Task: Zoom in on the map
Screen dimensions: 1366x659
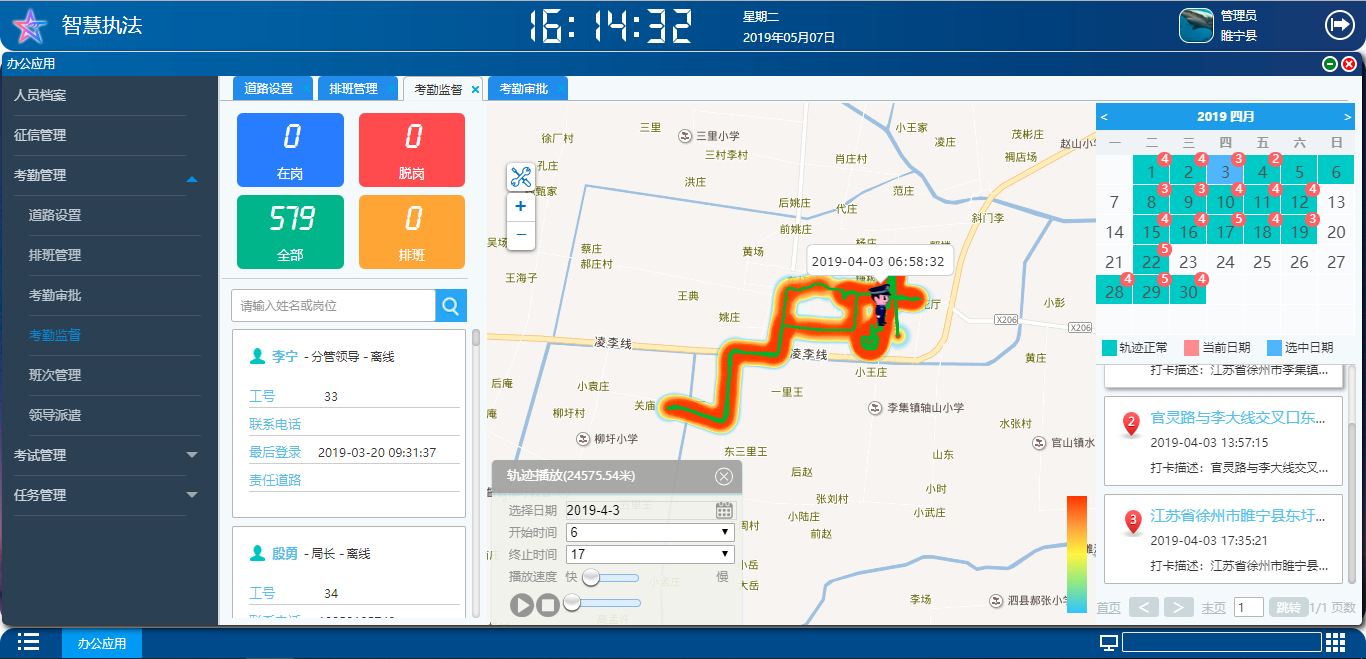Action: coord(520,207)
